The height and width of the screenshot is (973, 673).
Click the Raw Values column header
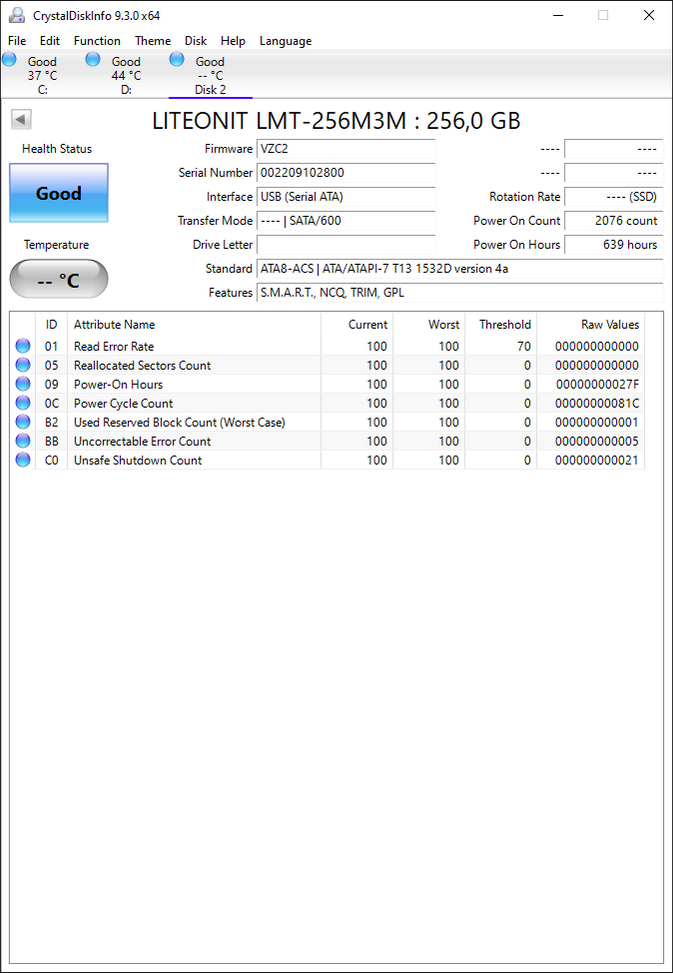tap(609, 325)
